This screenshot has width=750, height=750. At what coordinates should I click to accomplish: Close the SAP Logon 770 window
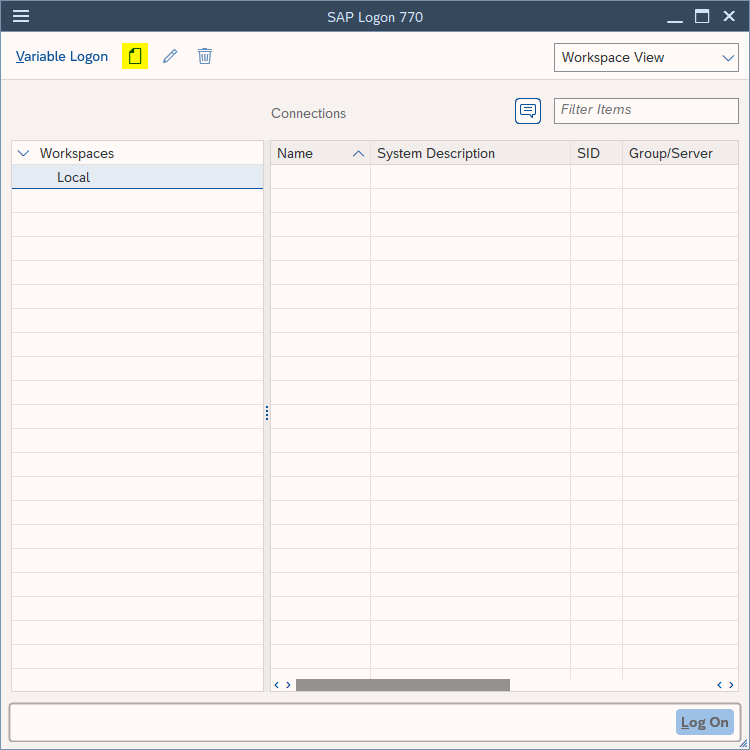tap(729, 16)
